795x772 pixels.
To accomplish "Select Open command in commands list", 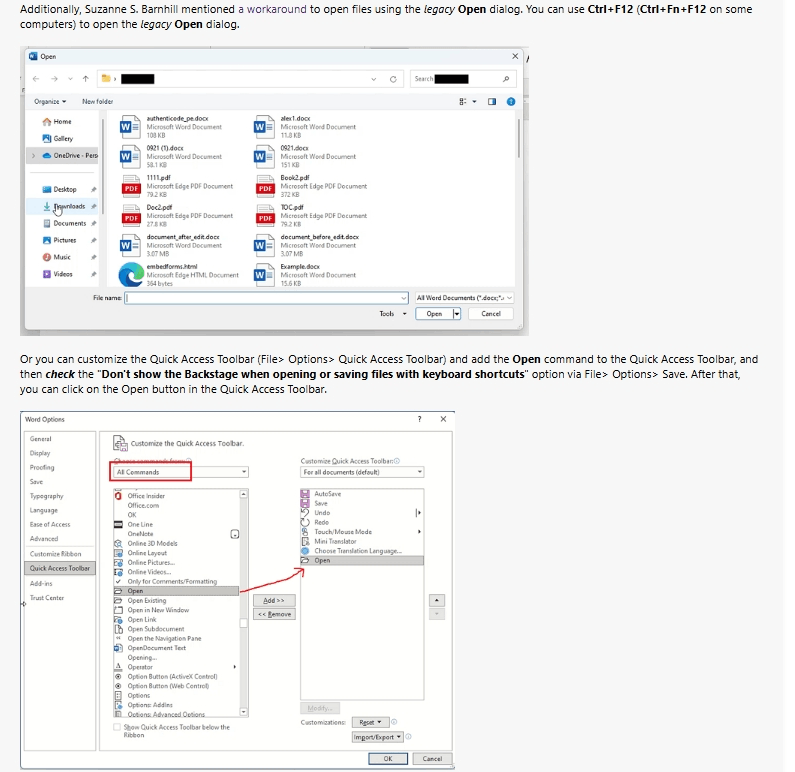I will [176, 591].
